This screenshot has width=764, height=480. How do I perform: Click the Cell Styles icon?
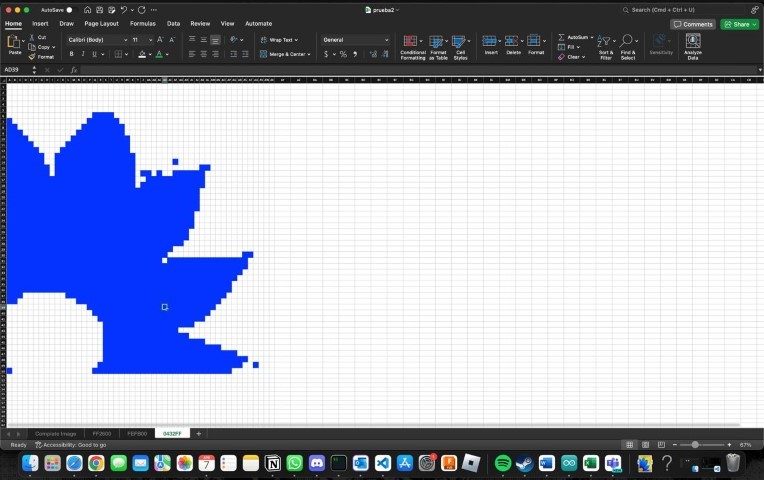tap(458, 41)
